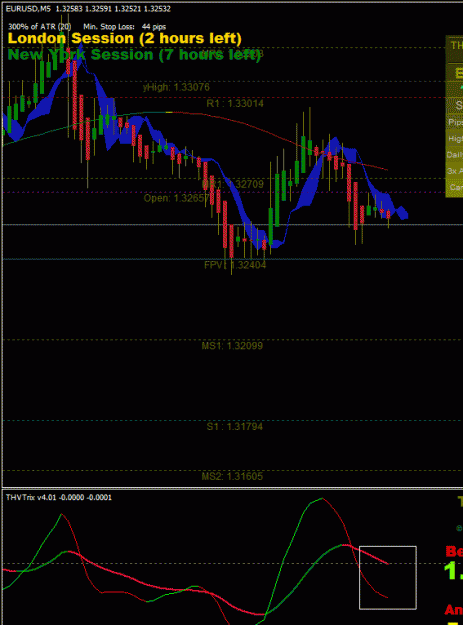Click the '44 pips' stop loss value

[x=154, y=27]
